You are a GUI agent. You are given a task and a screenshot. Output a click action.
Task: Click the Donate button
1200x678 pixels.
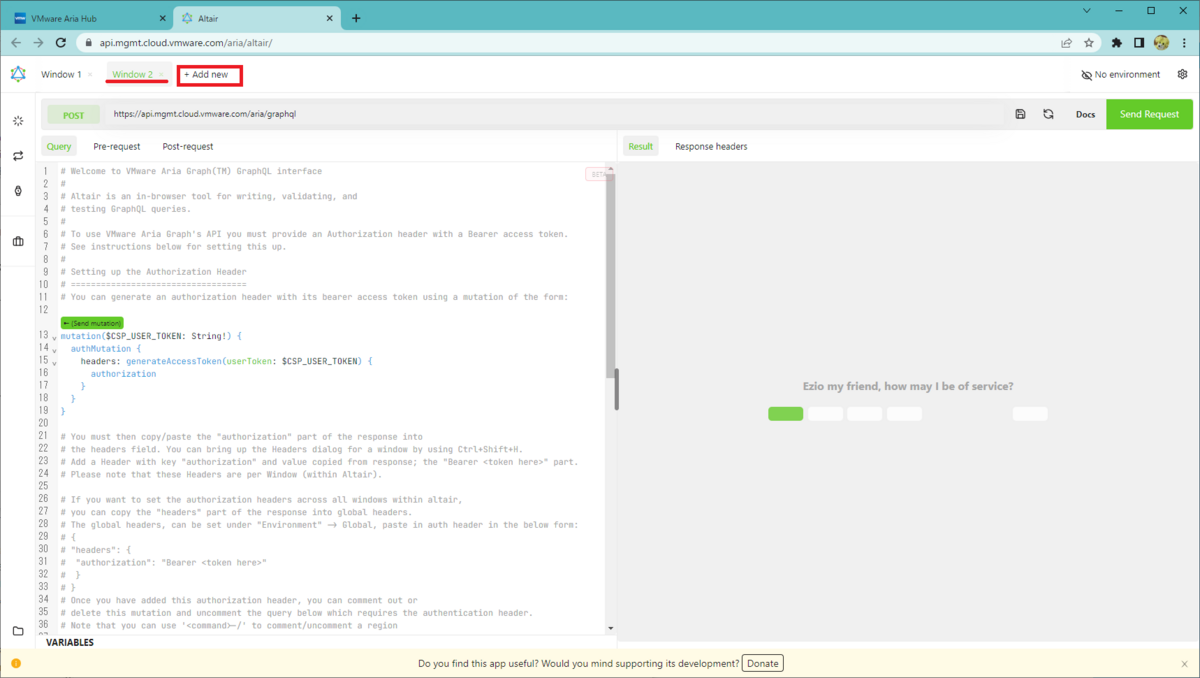coord(763,663)
